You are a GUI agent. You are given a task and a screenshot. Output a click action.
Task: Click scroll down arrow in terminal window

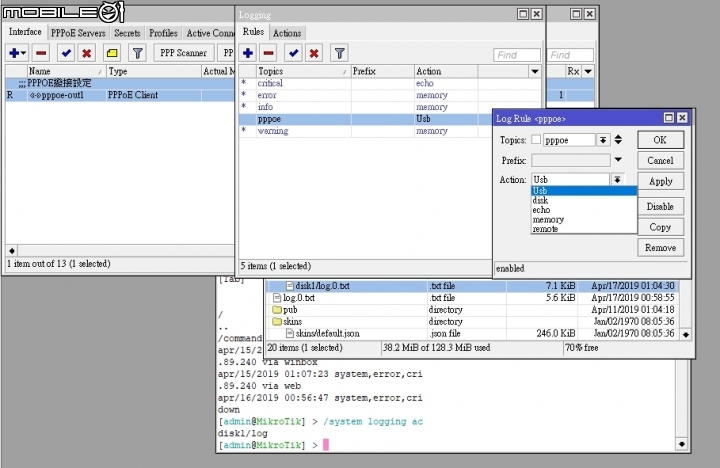point(681,444)
